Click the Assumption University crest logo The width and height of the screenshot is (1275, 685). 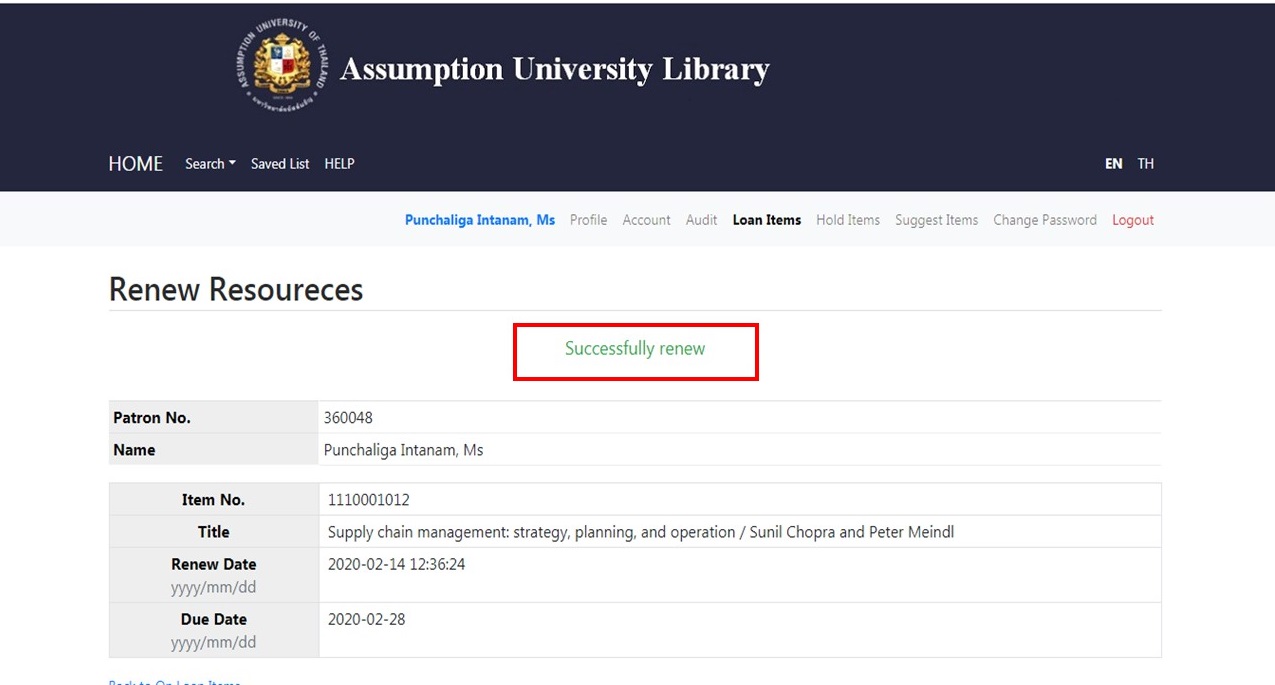pyautogui.click(x=283, y=67)
